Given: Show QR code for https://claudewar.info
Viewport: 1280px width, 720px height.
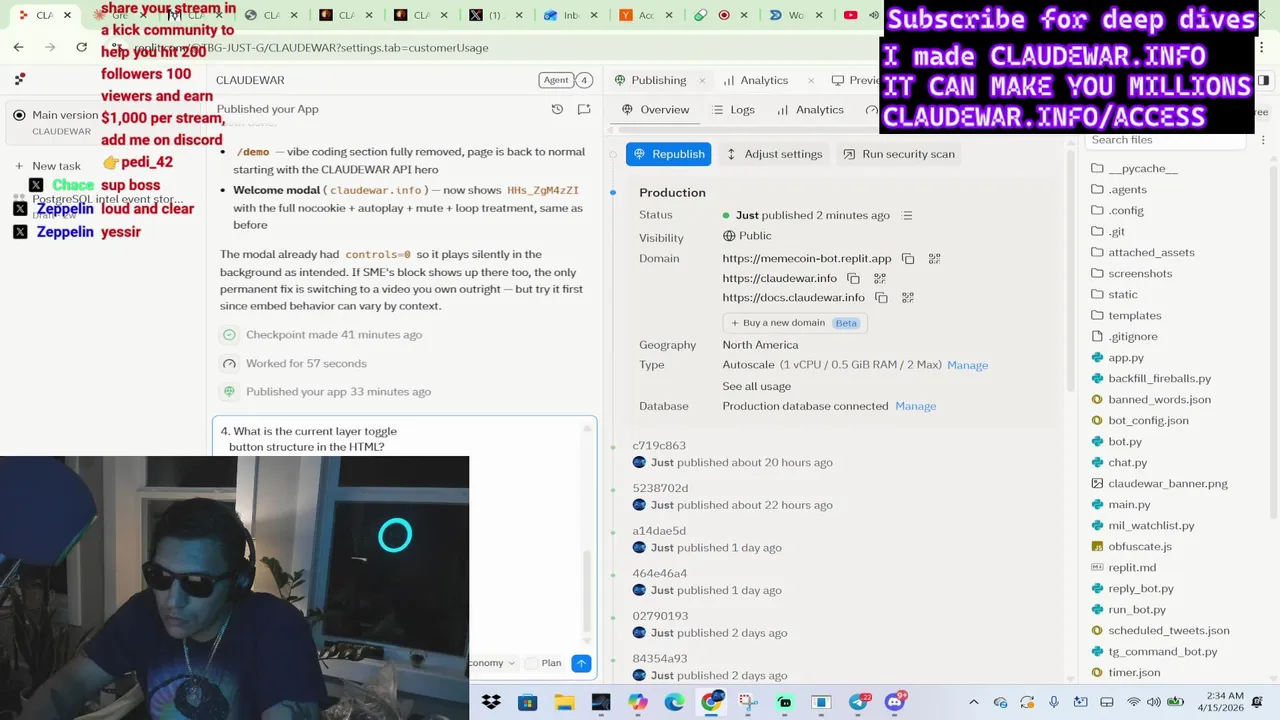Looking at the screenshot, I should point(880,279).
